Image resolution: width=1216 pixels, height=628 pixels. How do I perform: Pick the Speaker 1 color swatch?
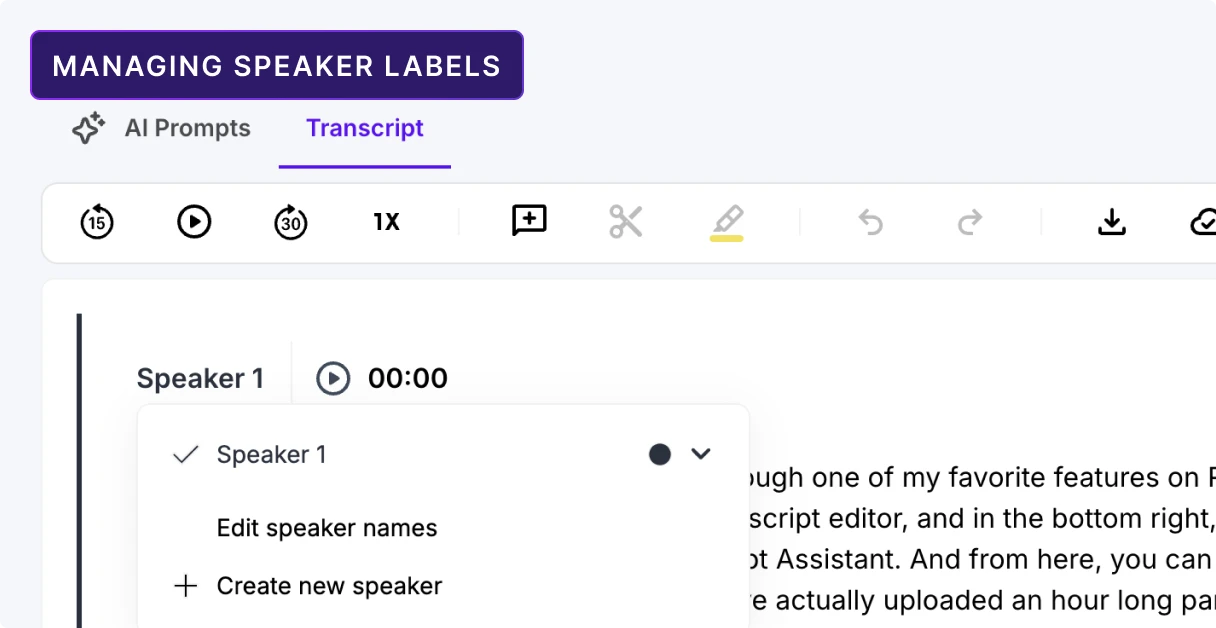click(x=660, y=454)
